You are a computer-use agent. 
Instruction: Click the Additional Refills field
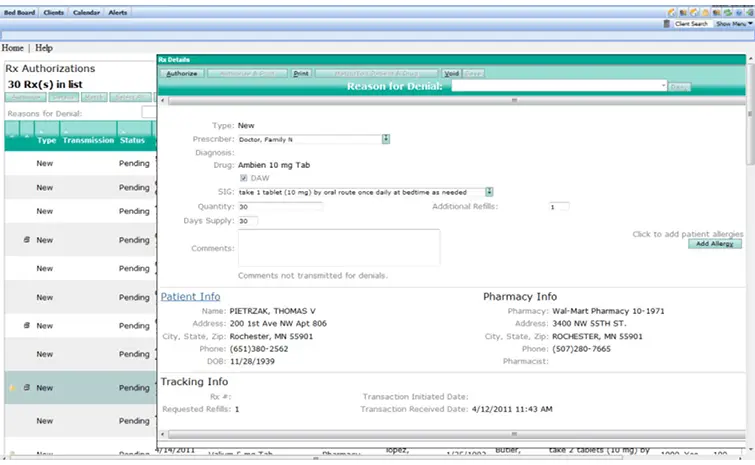559,207
